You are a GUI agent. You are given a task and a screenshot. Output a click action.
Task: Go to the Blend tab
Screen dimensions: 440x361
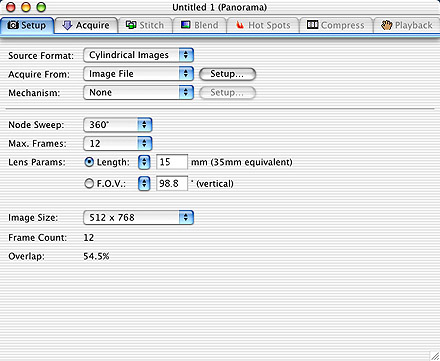[x=200, y=25]
